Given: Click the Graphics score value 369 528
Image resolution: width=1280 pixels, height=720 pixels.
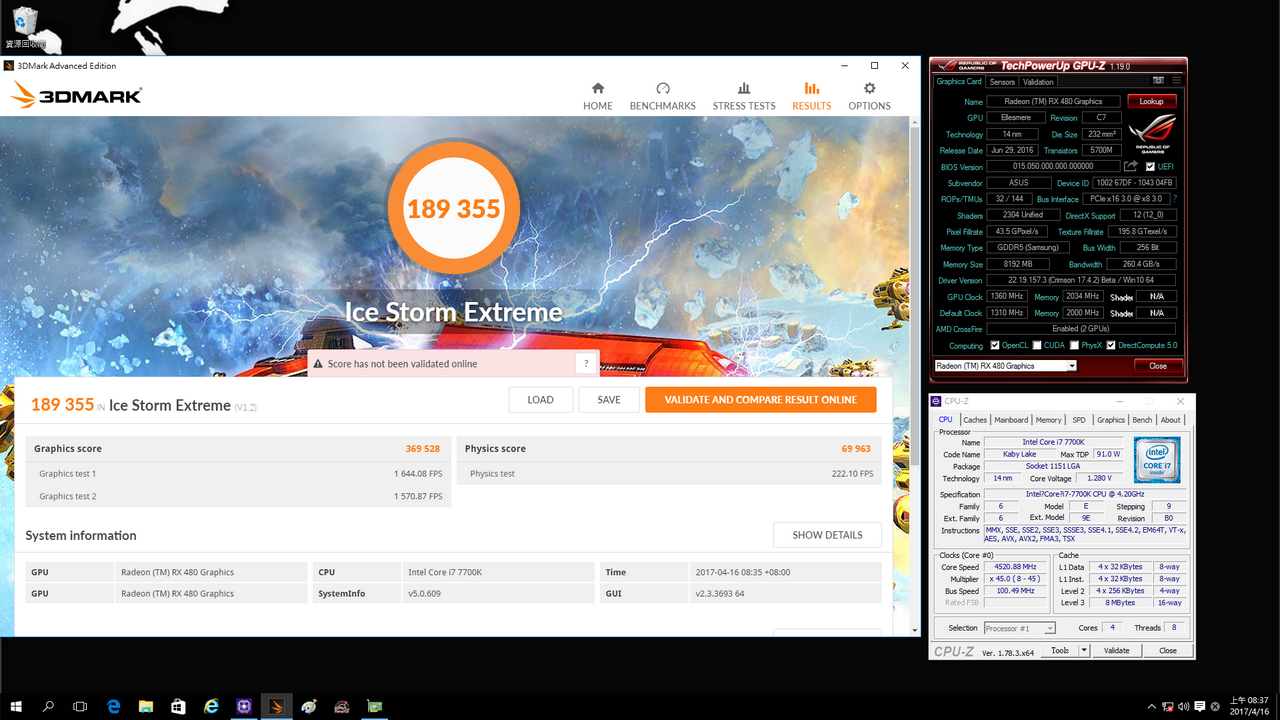Looking at the screenshot, I should click(423, 449).
